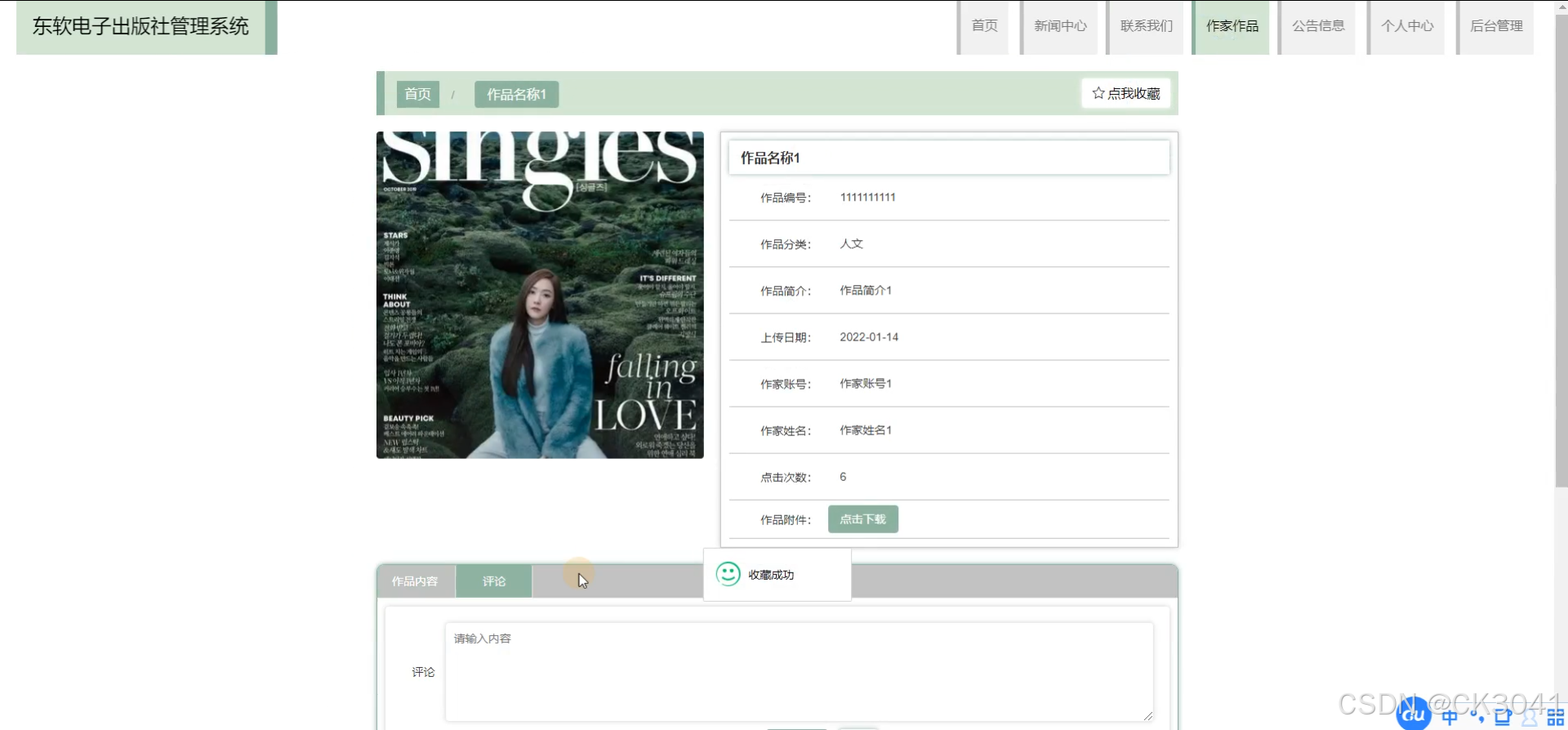Select the 作家作品 navigation item
The height and width of the screenshot is (730, 1568).
tap(1232, 26)
